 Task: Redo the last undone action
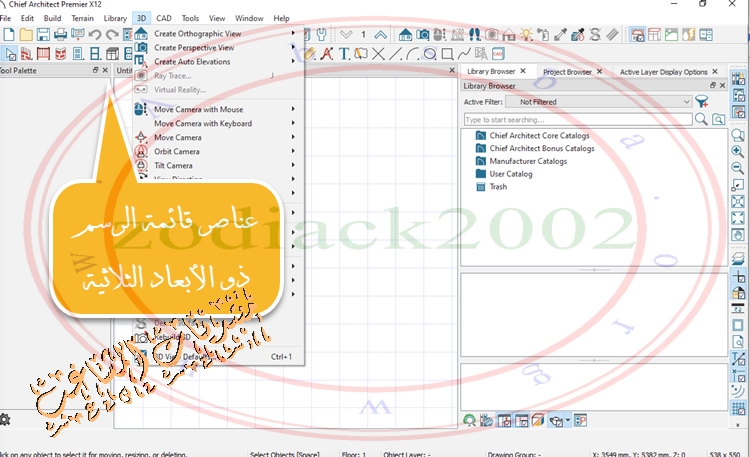112,34
